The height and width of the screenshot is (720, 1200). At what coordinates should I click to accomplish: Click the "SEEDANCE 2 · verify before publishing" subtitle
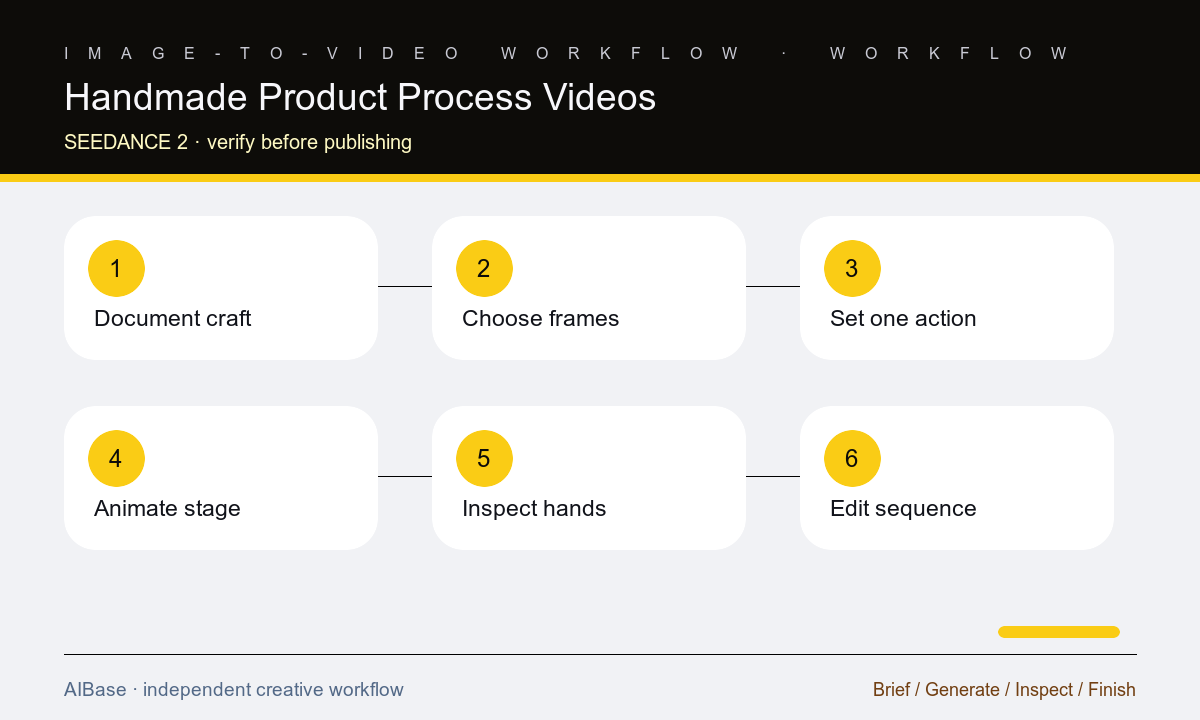point(238,142)
